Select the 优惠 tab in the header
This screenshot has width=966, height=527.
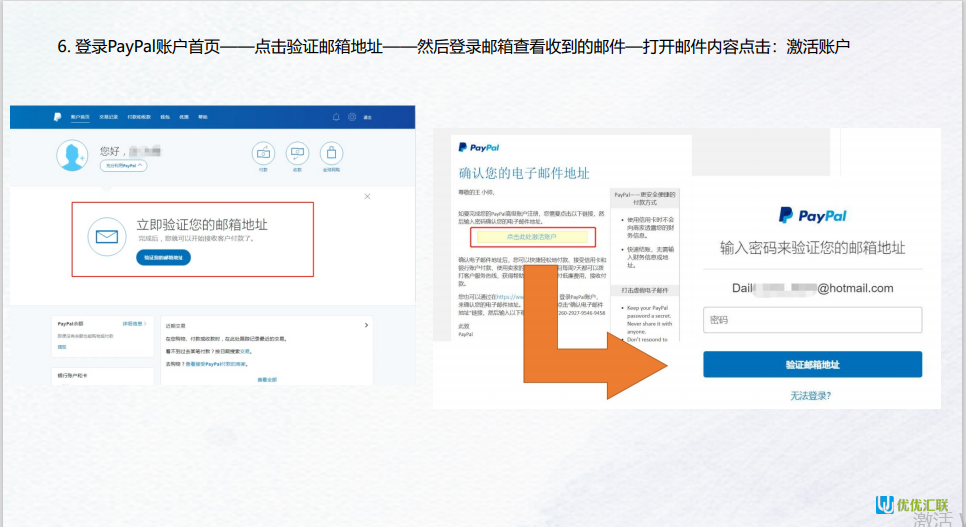[x=184, y=117]
